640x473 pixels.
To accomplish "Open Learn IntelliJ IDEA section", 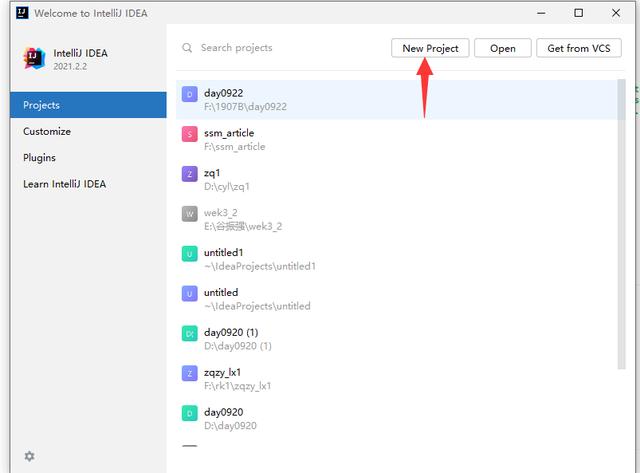I will pos(64,184).
